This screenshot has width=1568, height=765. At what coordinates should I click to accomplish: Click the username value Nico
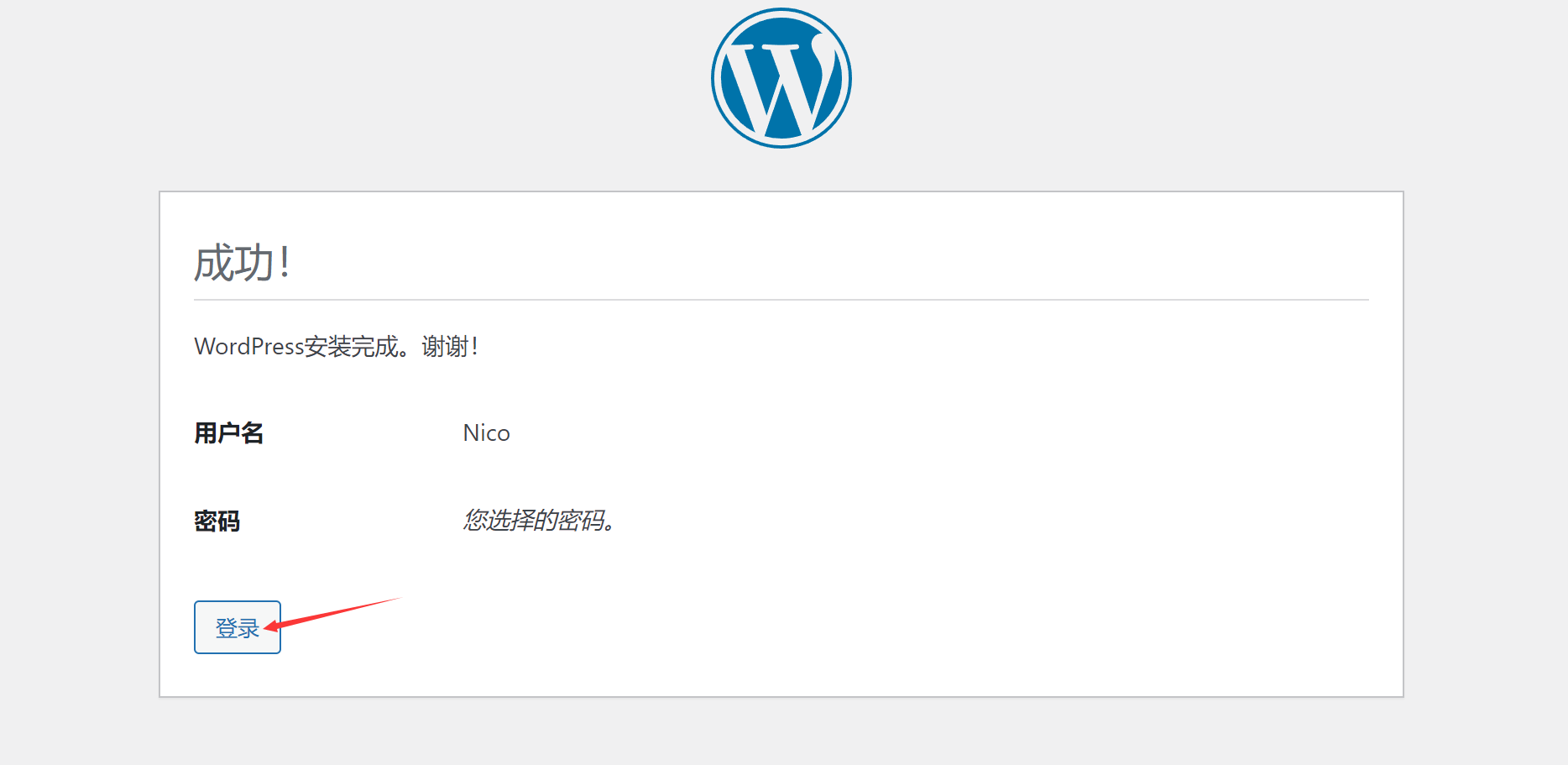pos(487,433)
